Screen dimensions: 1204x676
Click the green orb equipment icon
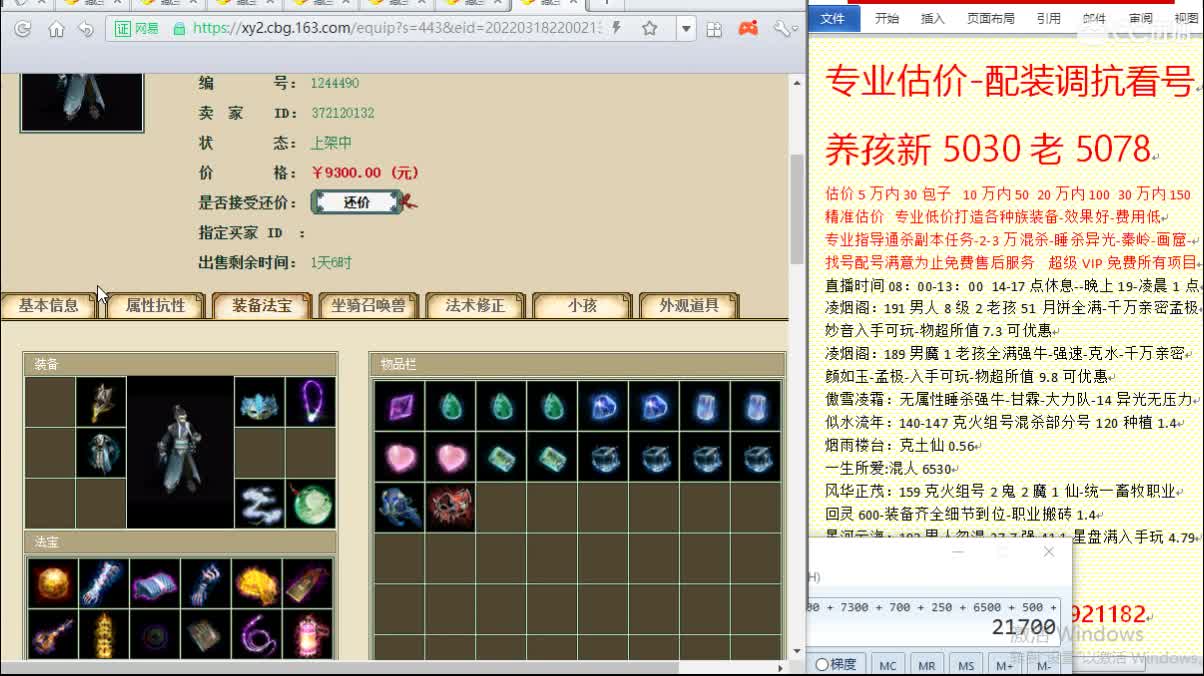[310, 503]
